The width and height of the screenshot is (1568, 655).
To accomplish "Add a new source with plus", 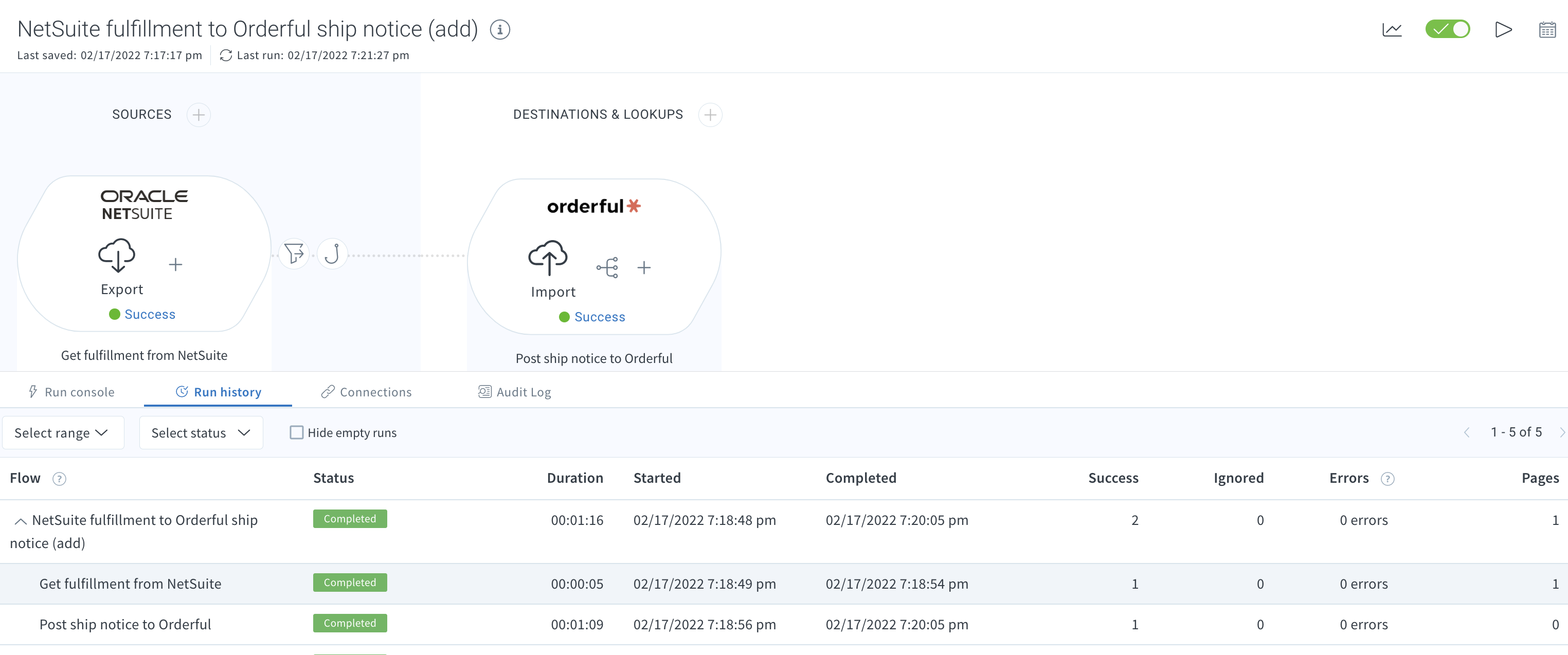I will (x=199, y=115).
